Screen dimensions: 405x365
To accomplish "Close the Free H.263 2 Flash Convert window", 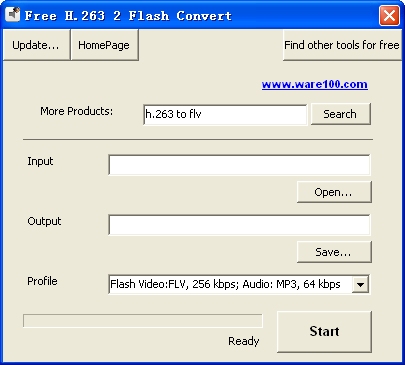I will click(x=389, y=16).
